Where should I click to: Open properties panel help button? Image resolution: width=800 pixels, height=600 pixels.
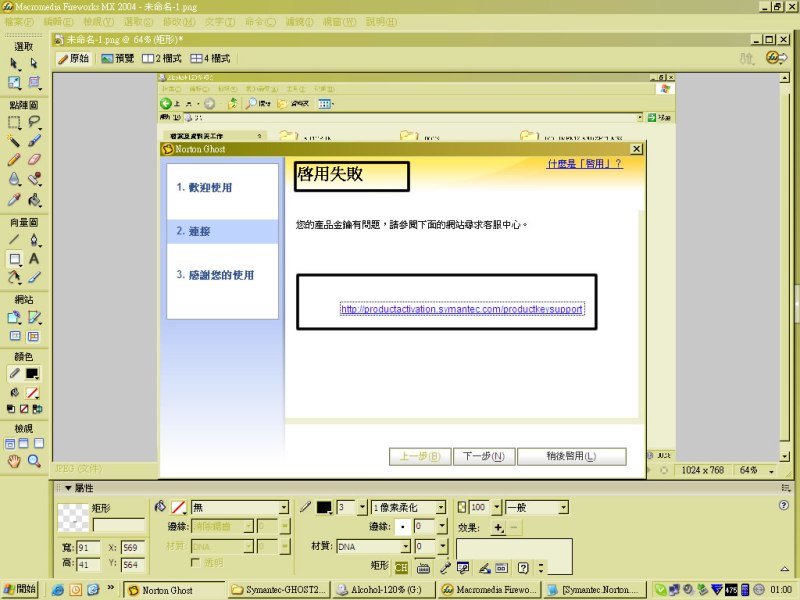(784, 505)
